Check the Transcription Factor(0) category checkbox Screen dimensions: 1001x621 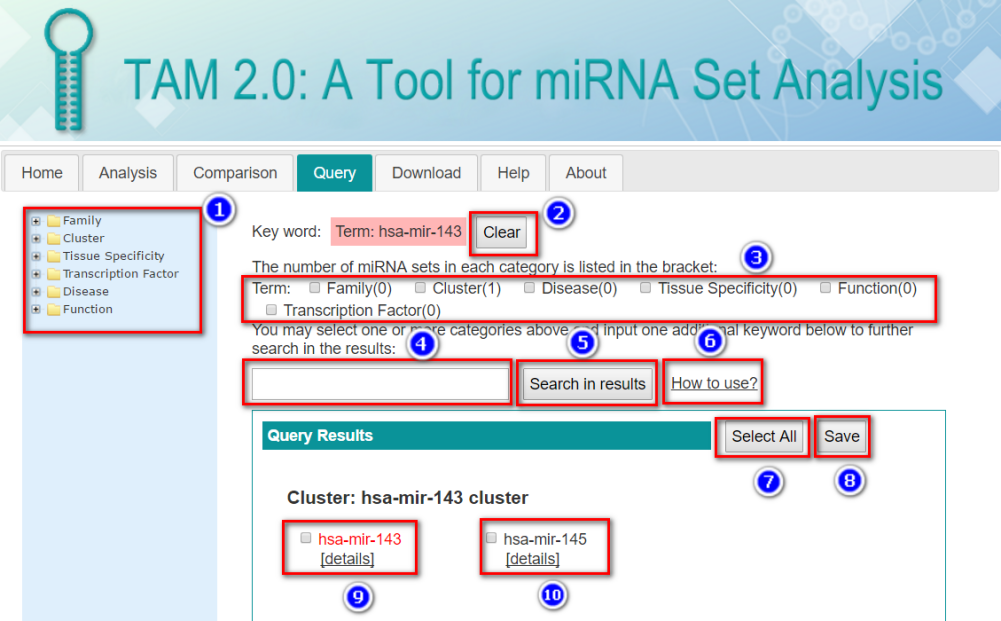point(271,310)
